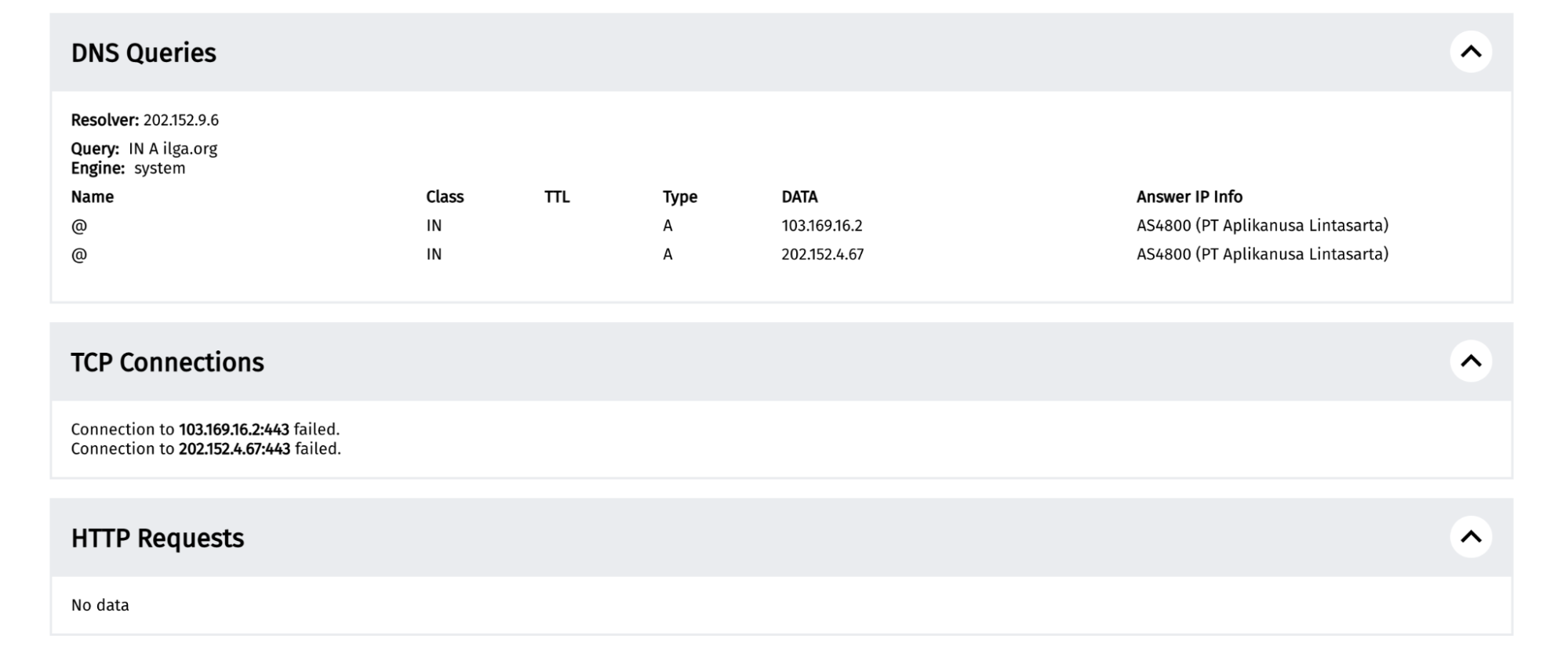Click the No data text
This screenshot has height=671, width=1568.
click(100, 605)
